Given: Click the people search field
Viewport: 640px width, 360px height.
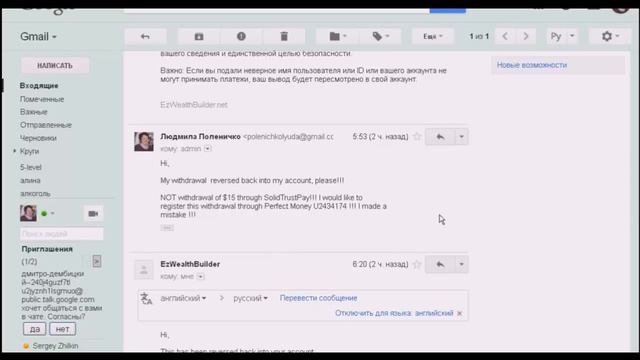Looking at the screenshot, I should point(62,234).
